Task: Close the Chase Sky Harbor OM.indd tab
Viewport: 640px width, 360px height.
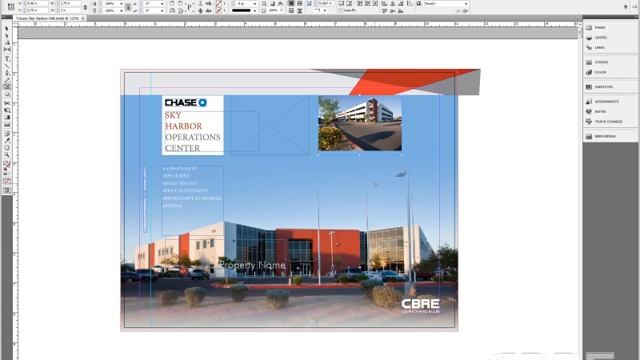Action: pyautogui.click(x=83, y=18)
